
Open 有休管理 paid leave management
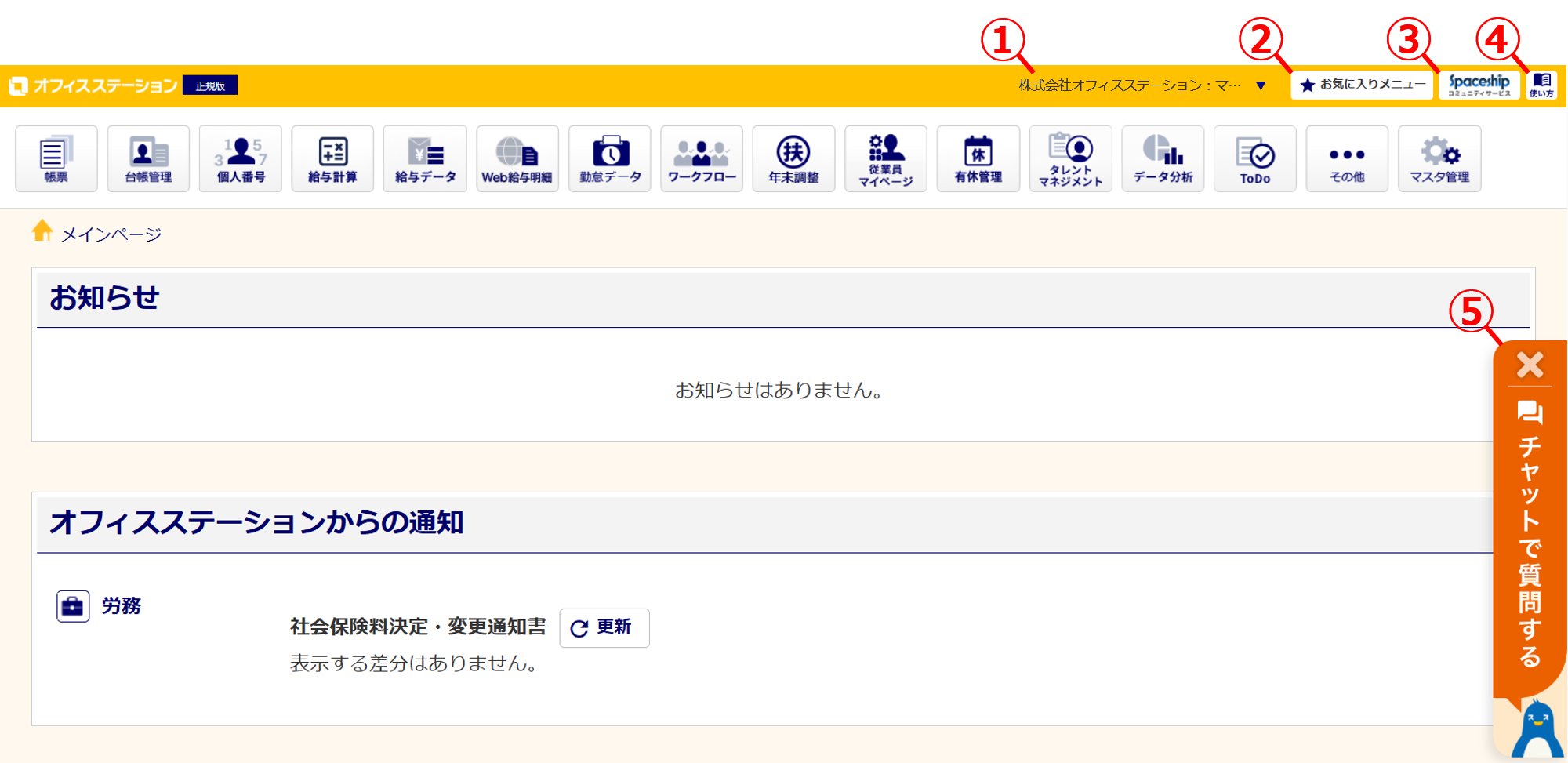(x=978, y=158)
